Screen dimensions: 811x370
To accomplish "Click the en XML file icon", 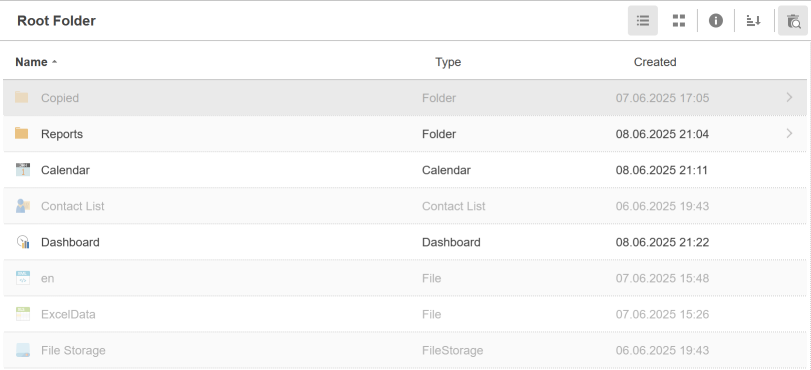I will [x=23, y=278].
